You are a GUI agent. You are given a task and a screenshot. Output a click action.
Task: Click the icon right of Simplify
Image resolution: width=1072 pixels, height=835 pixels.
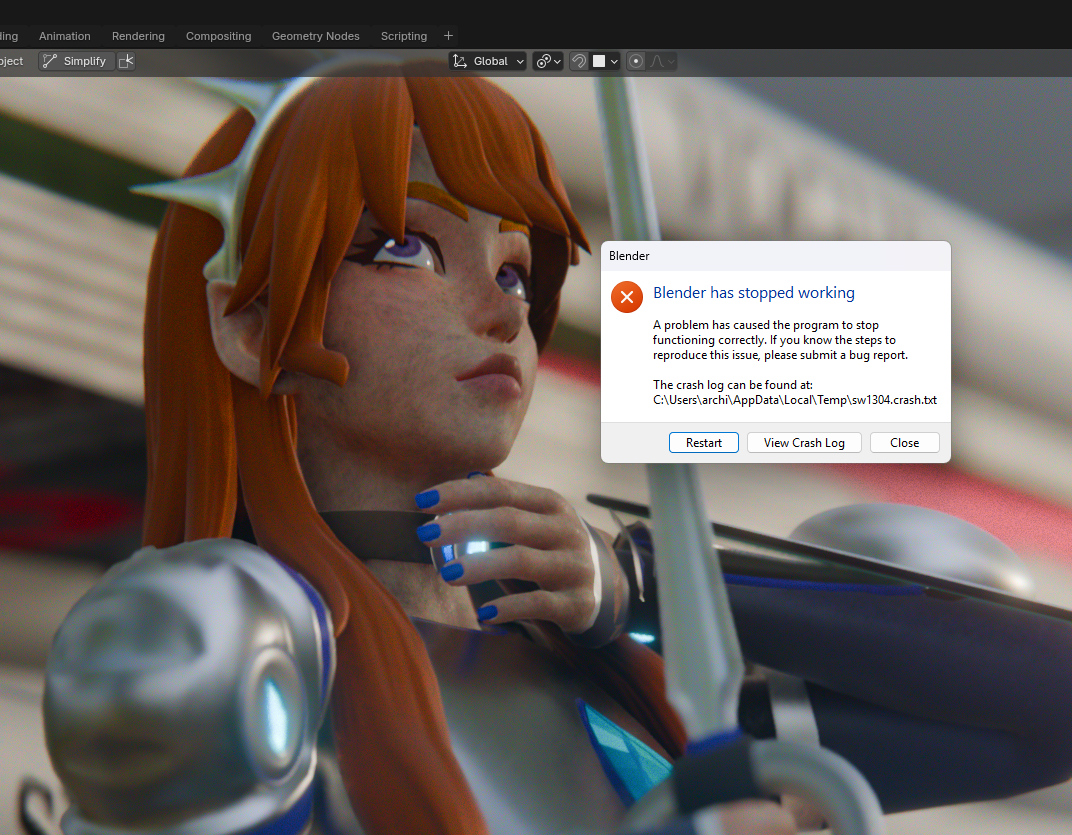126,61
